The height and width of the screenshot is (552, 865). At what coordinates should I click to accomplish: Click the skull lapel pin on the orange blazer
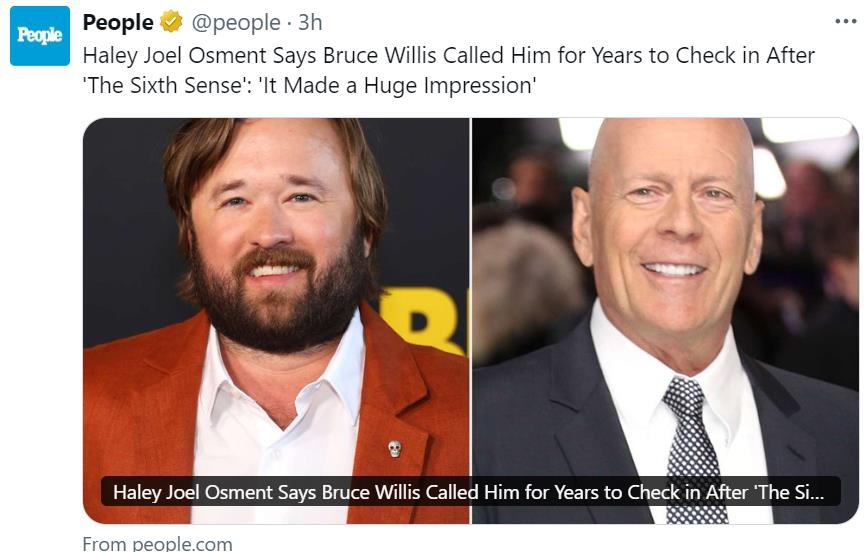click(394, 448)
